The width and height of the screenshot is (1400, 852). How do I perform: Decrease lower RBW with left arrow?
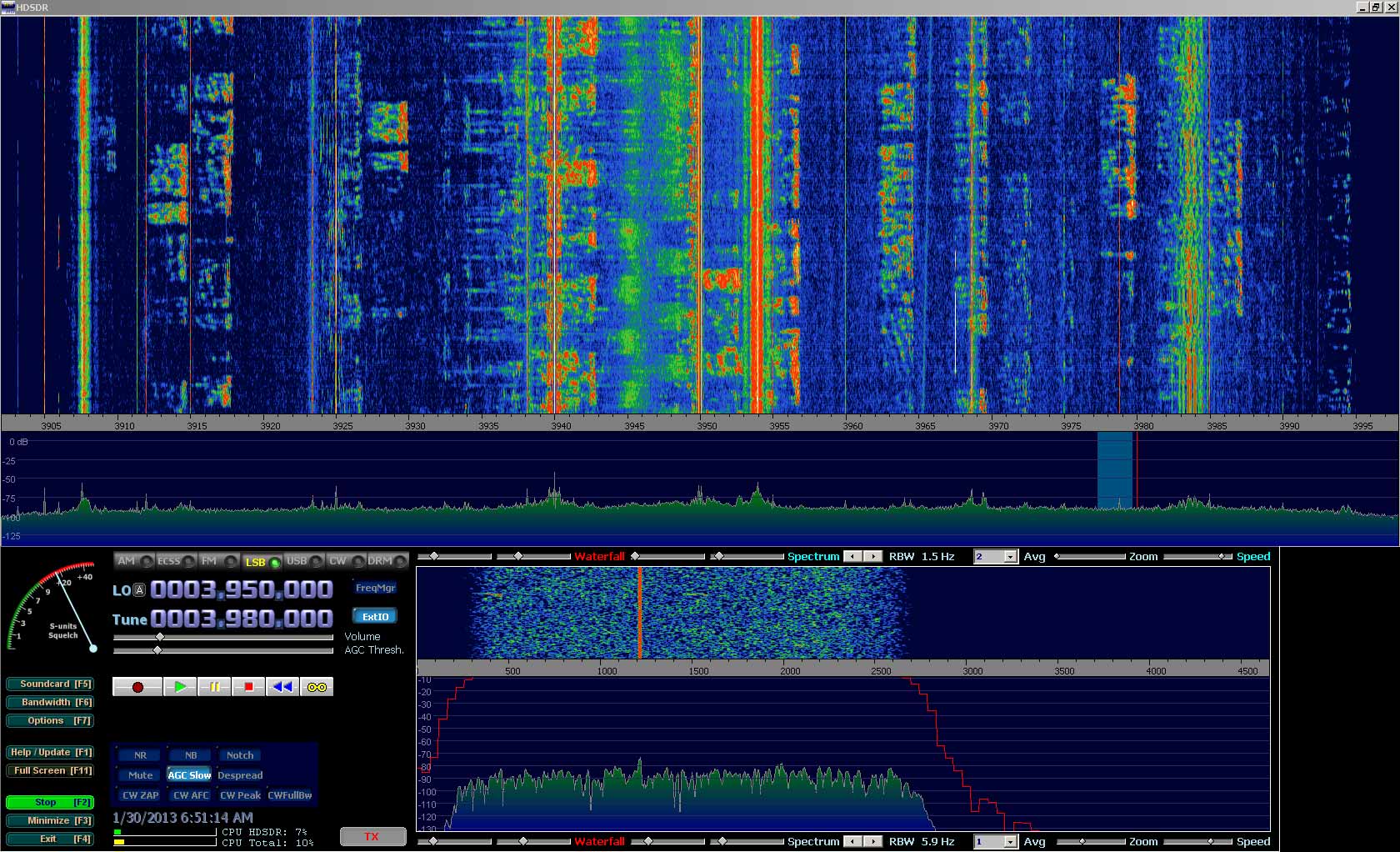852,841
